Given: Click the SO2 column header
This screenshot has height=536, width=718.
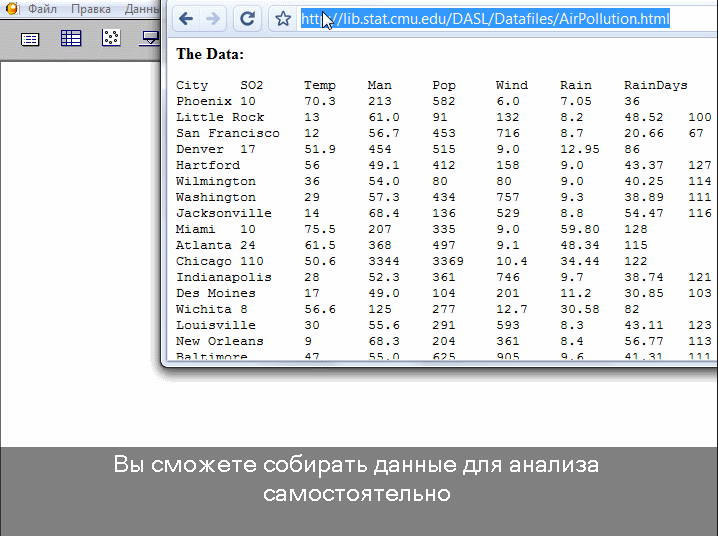Looking at the screenshot, I should point(252,86).
